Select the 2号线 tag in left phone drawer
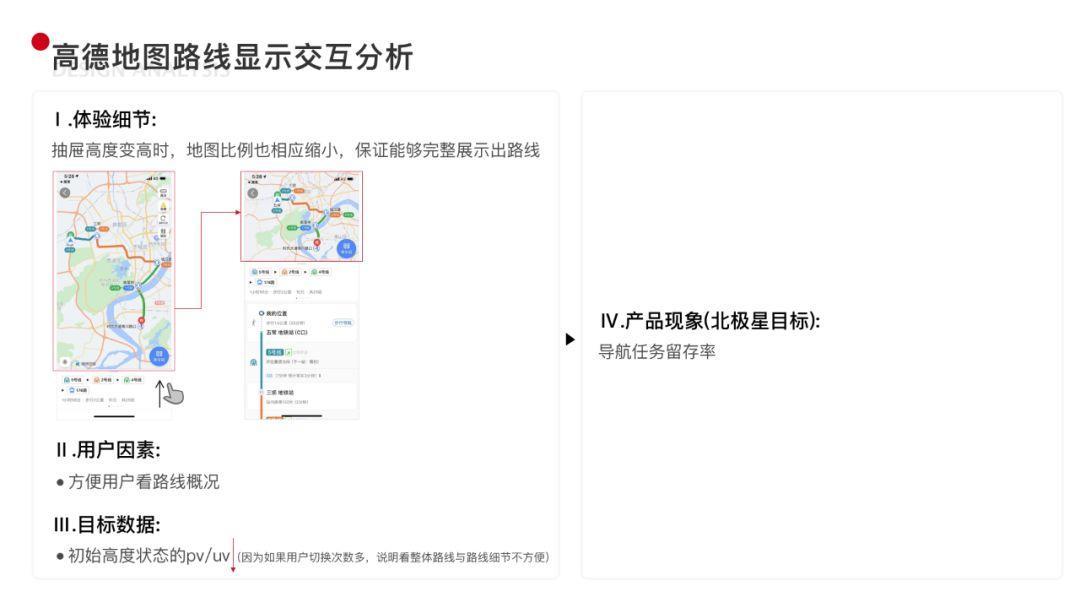The width and height of the screenshot is (1080, 608). (x=103, y=379)
